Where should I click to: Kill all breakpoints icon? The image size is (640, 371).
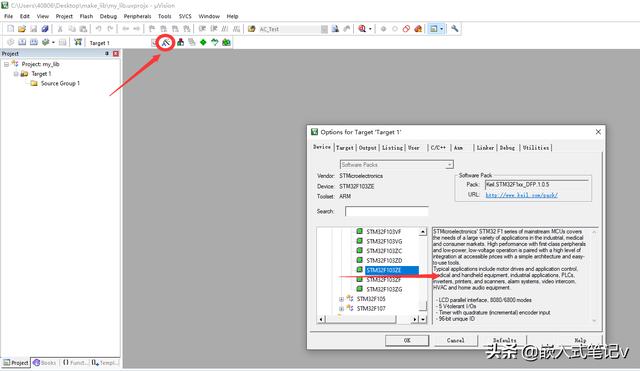418,29
